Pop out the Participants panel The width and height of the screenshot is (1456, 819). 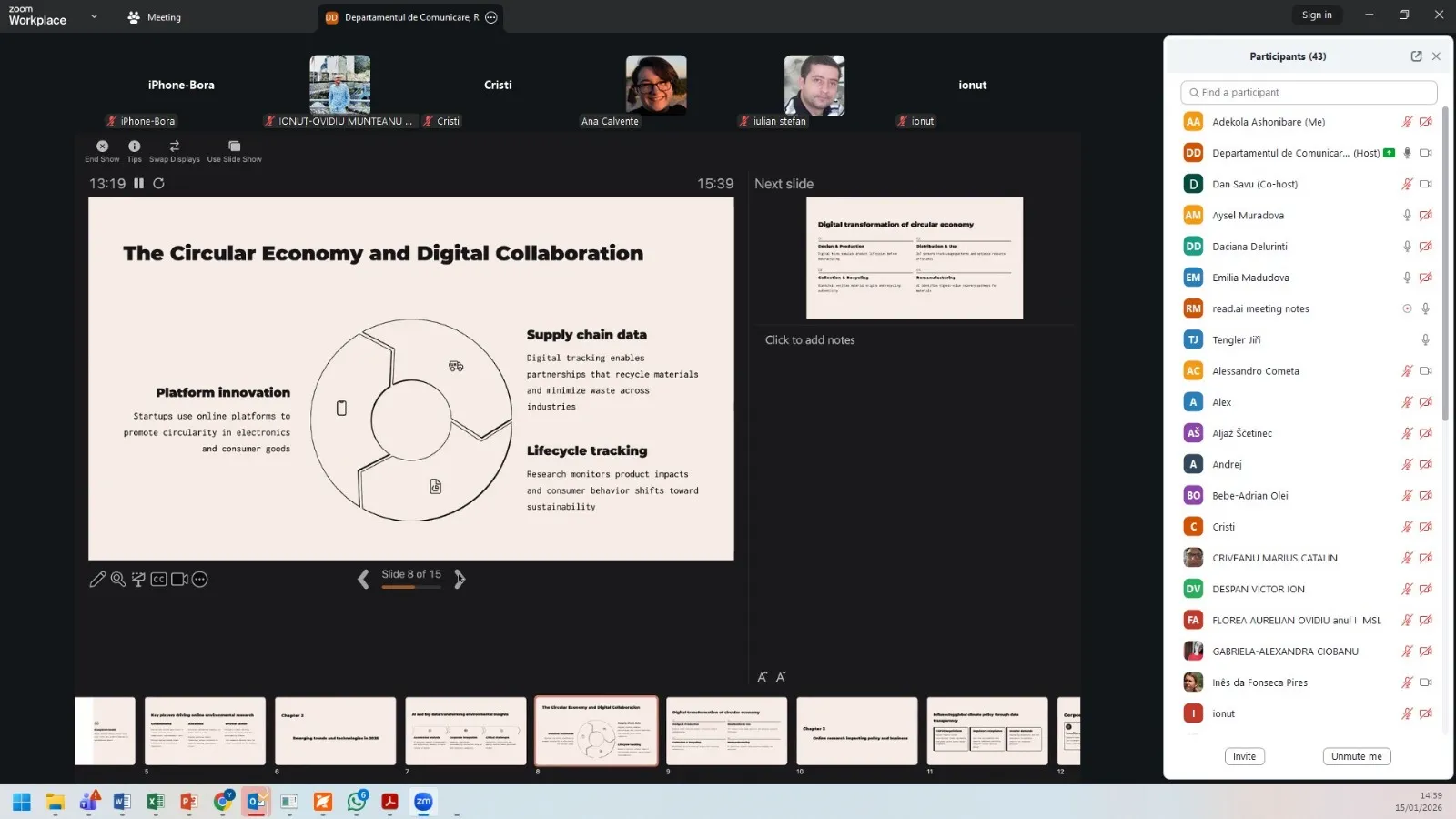click(x=1416, y=56)
